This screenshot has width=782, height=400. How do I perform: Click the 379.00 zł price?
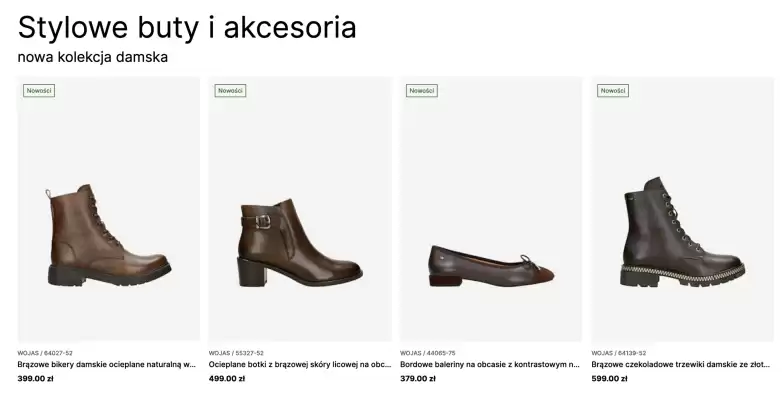click(x=418, y=379)
